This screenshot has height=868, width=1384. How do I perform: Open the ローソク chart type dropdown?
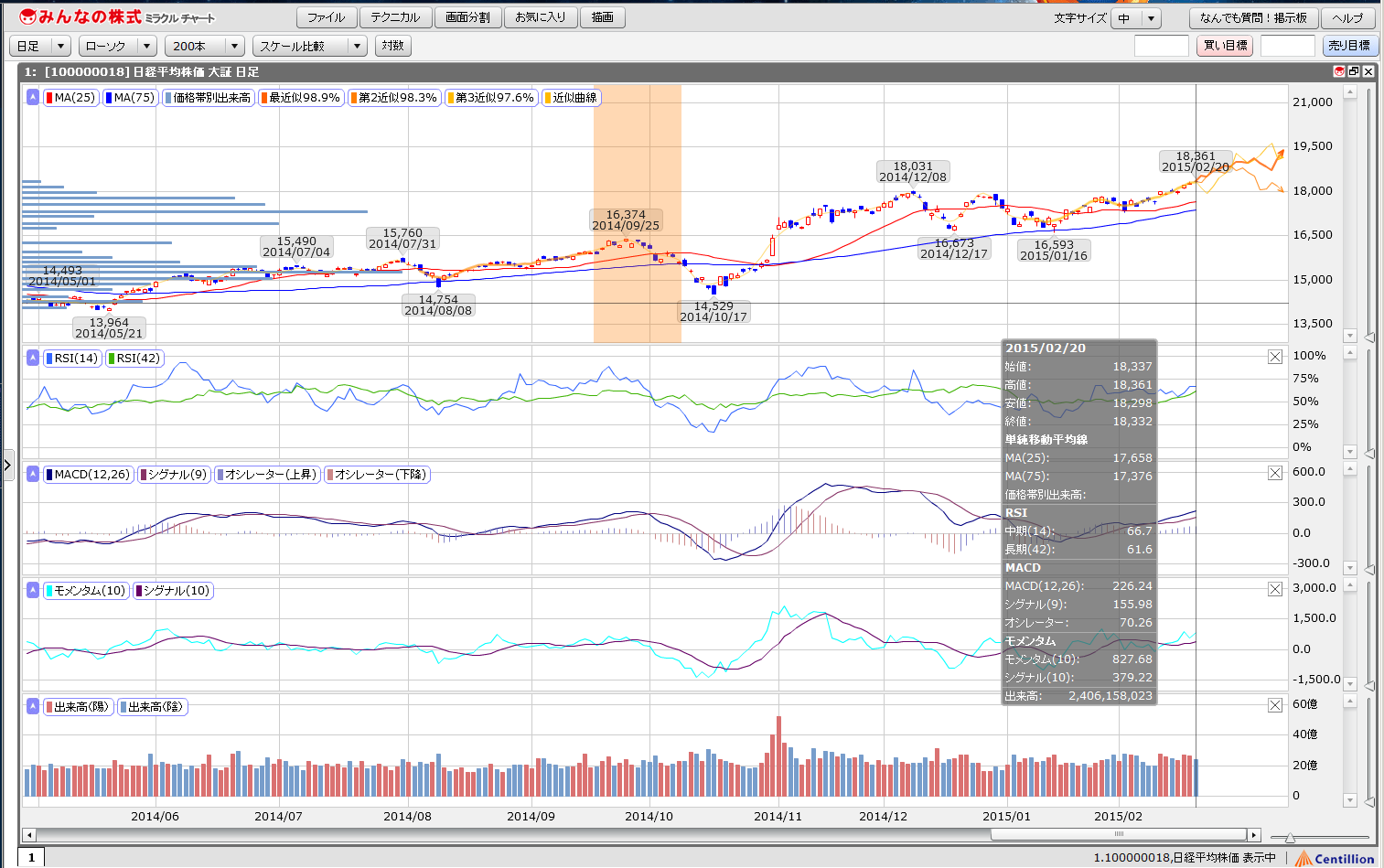[118, 46]
